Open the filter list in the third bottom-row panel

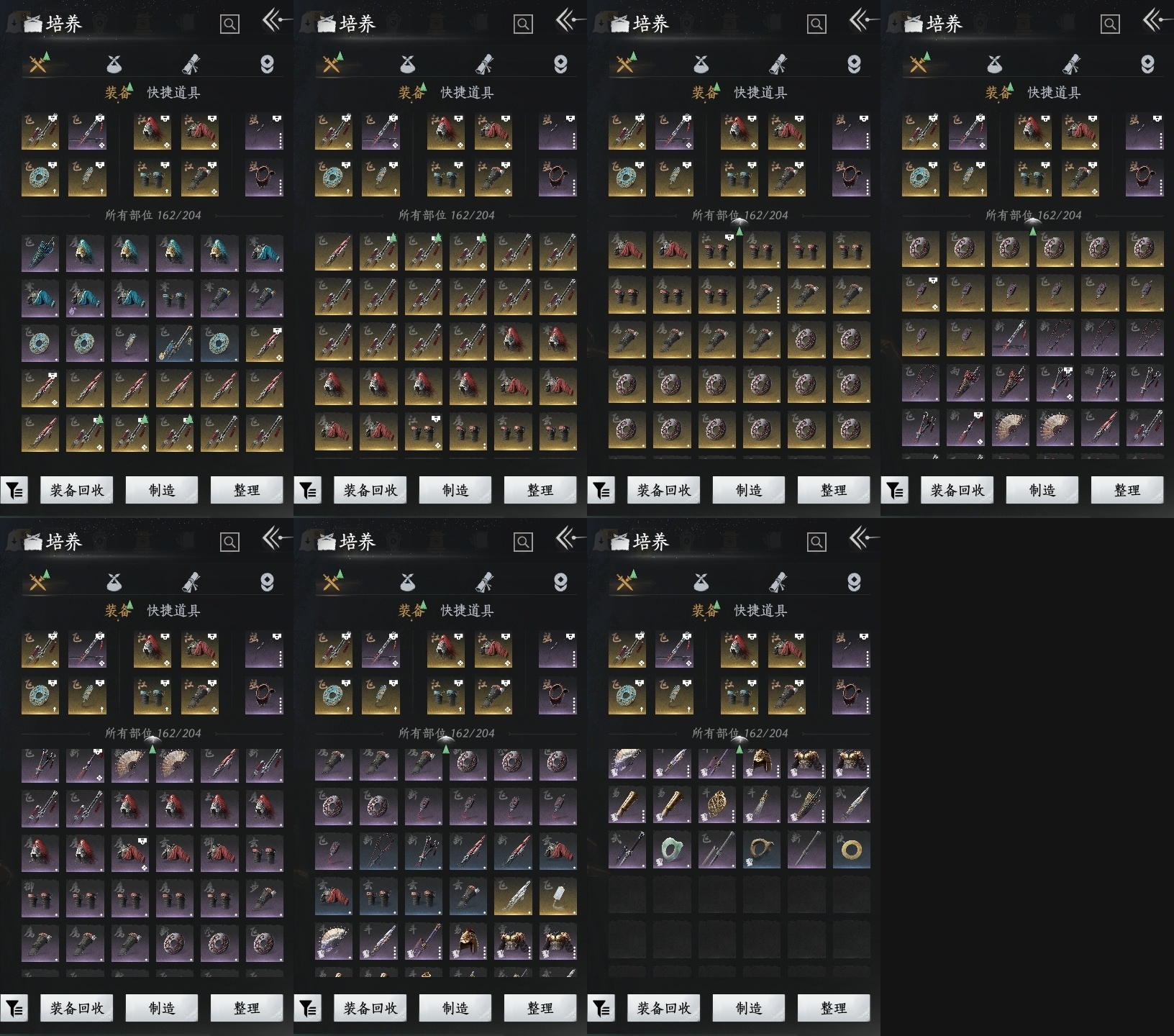(x=601, y=1009)
